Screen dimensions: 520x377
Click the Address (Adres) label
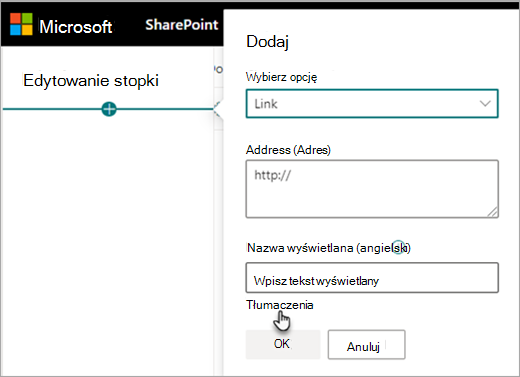pos(288,150)
